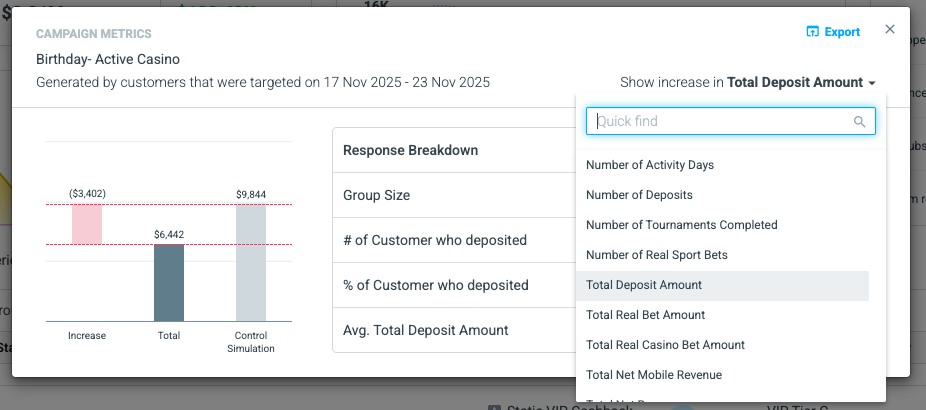This screenshot has width=926, height=410.
Task: Pick Total Real Bet Amount
Action: tap(722, 315)
